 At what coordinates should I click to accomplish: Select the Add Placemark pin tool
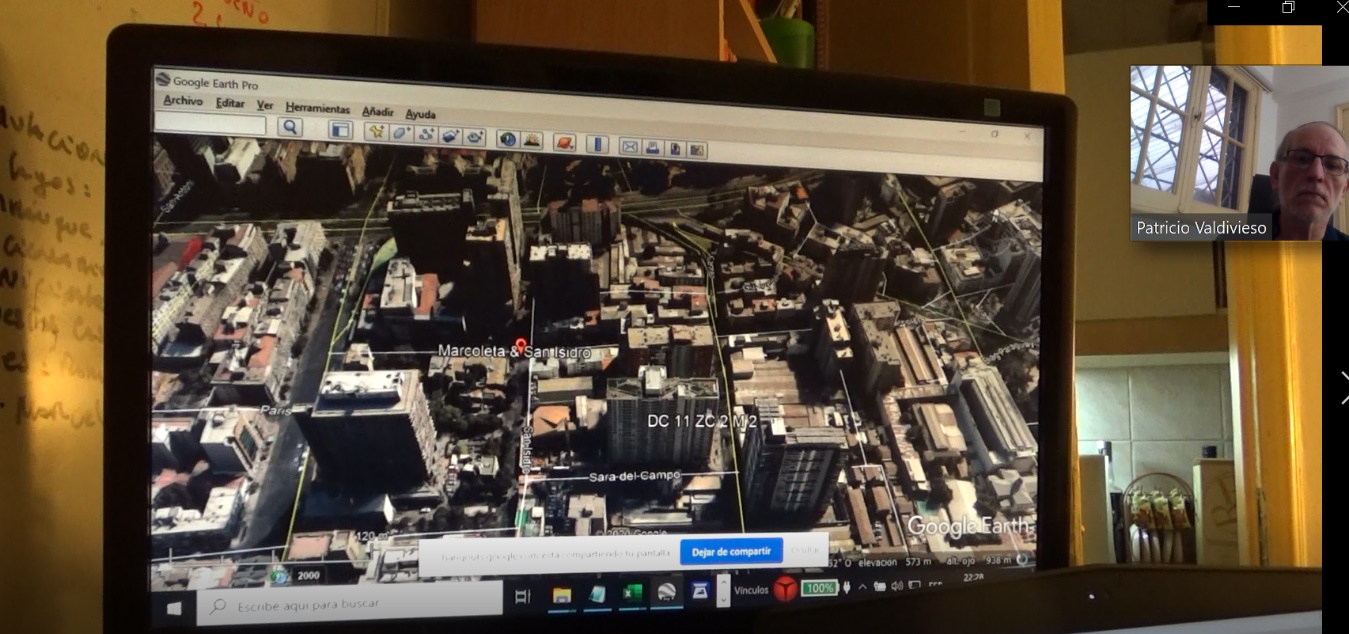click(x=376, y=131)
